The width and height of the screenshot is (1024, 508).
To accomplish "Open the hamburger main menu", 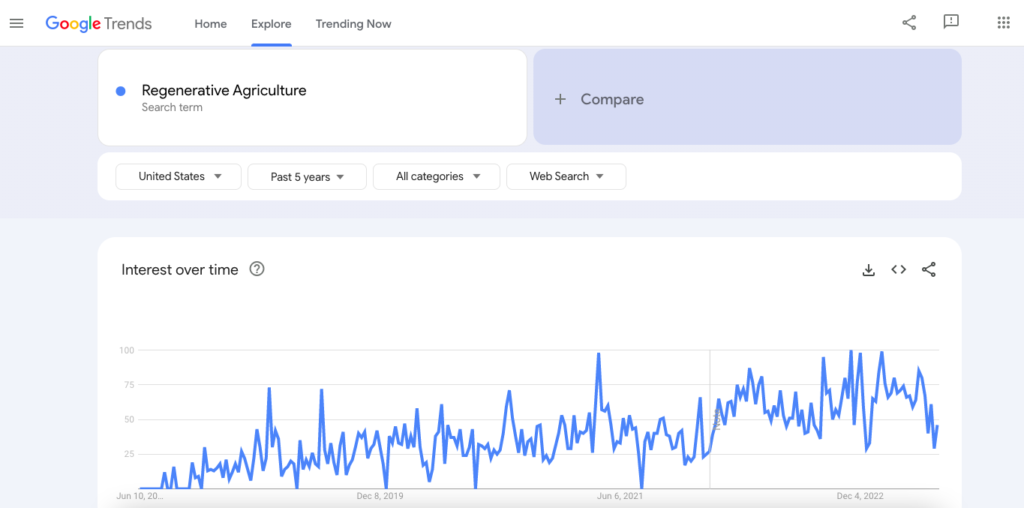I will coord(16,23).
